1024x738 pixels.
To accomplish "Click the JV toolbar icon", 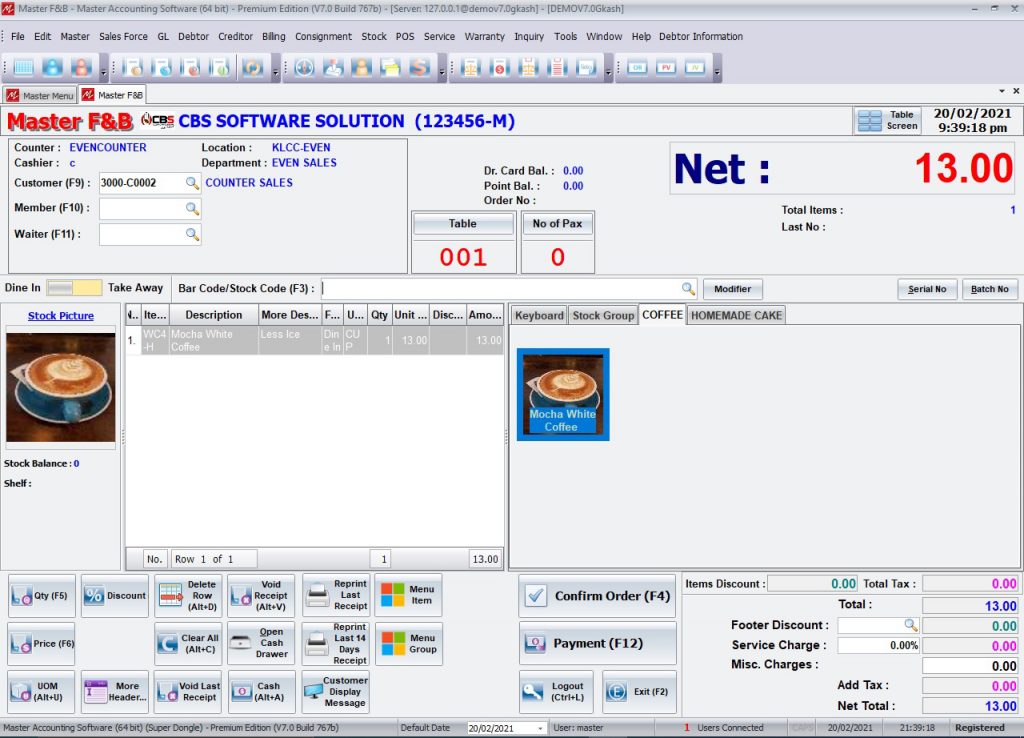I will coord(695,67).
